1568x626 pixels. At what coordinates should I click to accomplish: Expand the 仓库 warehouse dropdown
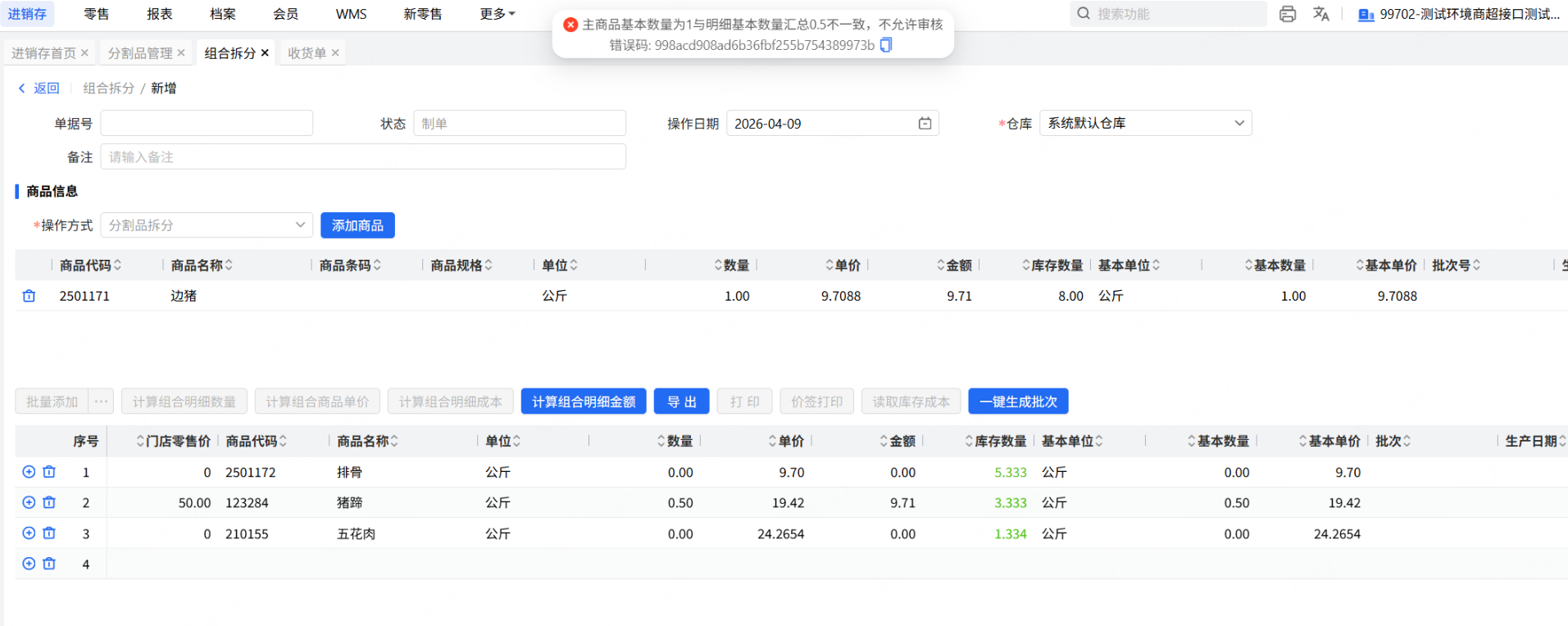point(1238,123)
